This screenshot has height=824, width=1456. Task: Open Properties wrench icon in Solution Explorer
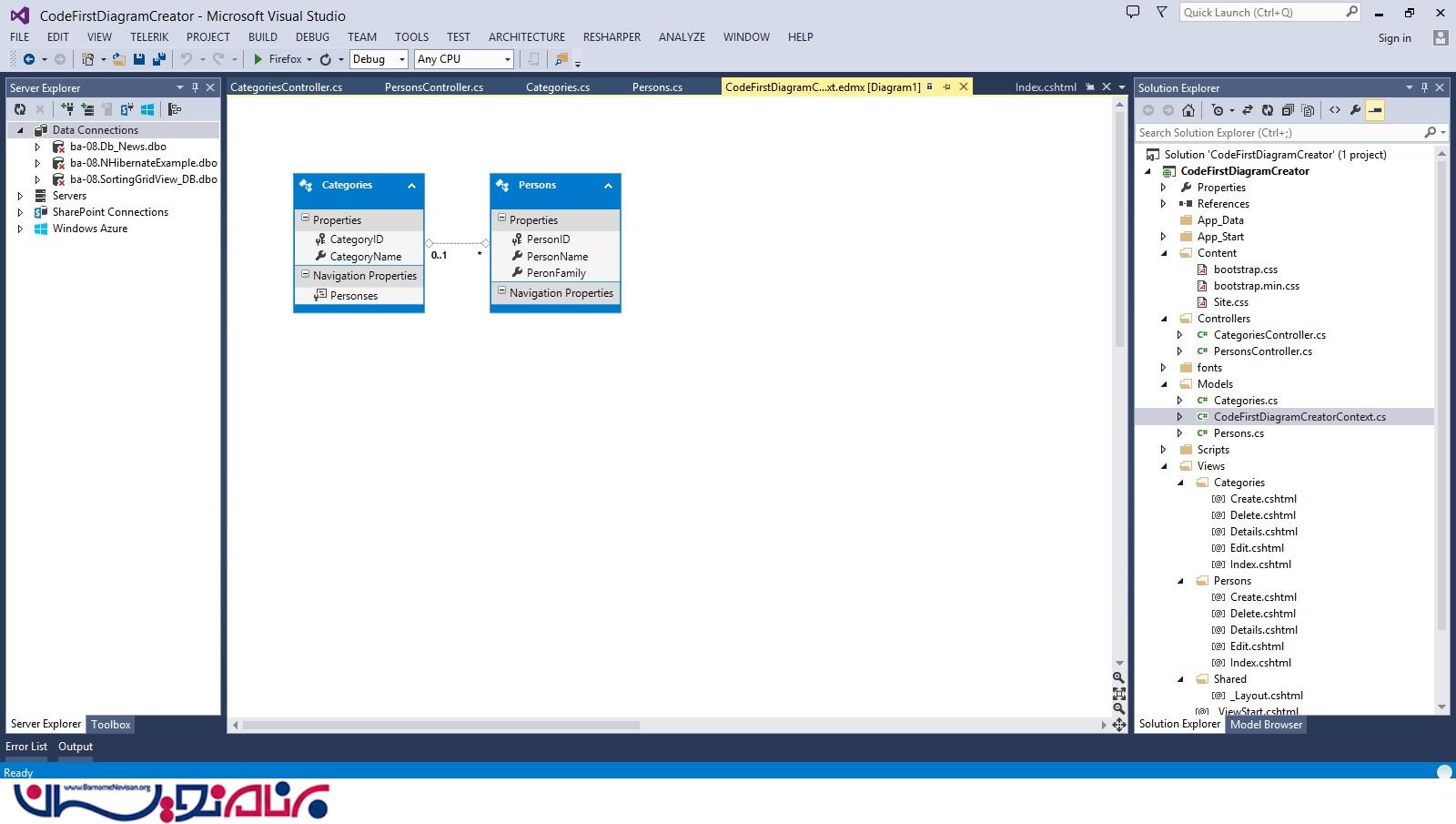[1355, 110]
